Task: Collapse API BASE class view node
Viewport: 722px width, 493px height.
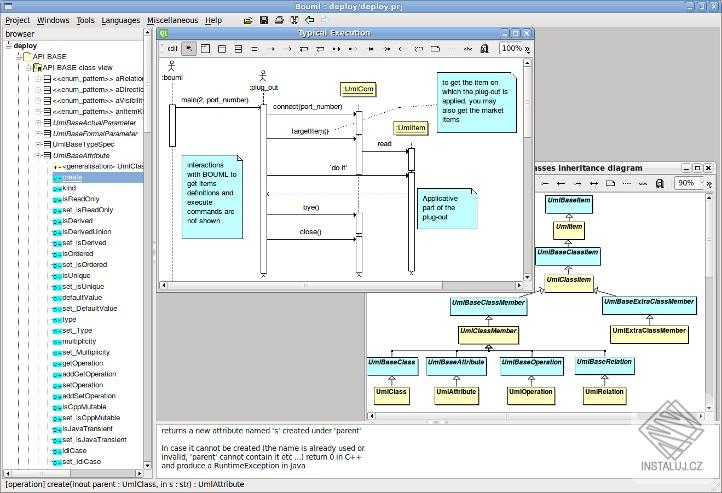Action: [29, 68]
